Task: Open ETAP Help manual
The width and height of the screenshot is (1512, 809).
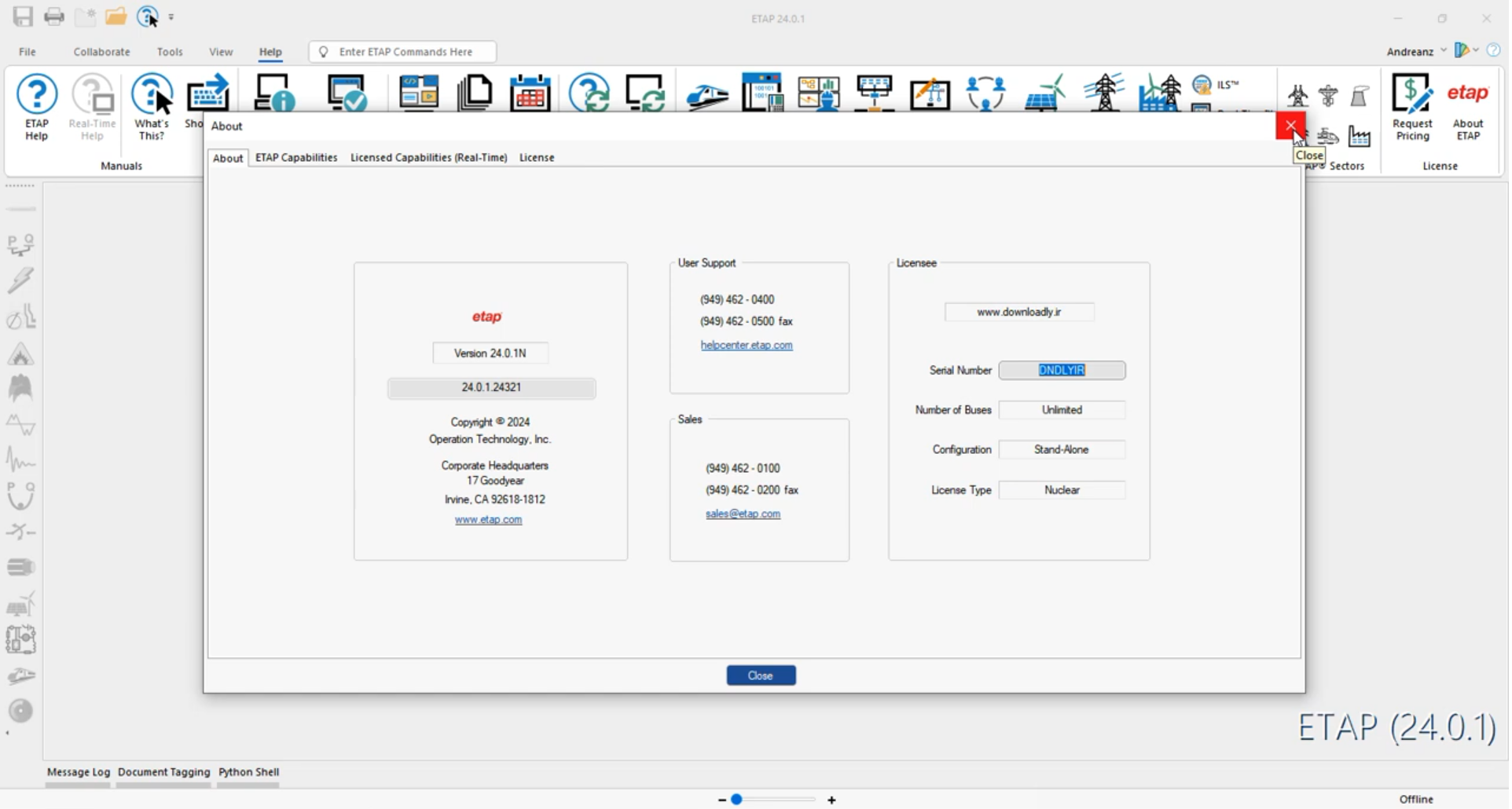Action: [37, 107]
